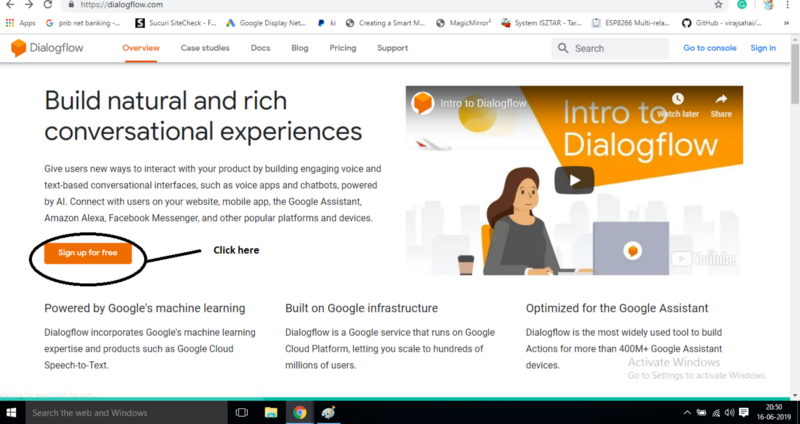Click the Sign in link
This screenshot has width=800, height=424.
click(x=763, y=48)
